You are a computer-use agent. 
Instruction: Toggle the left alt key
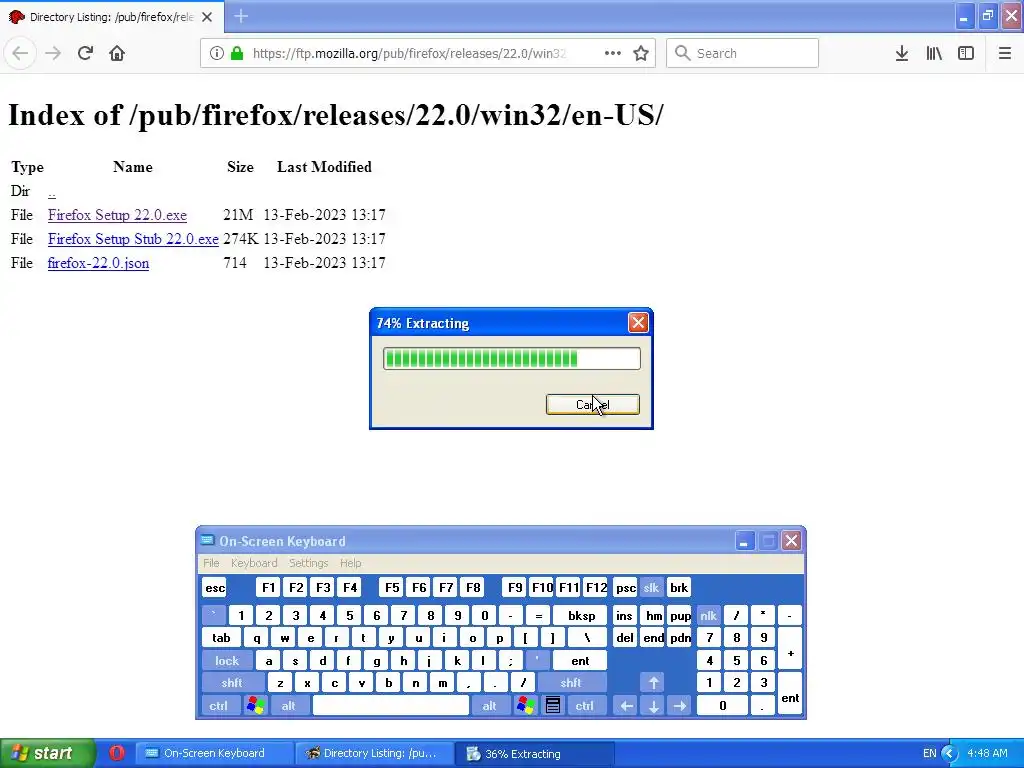(x=288, y=706)
